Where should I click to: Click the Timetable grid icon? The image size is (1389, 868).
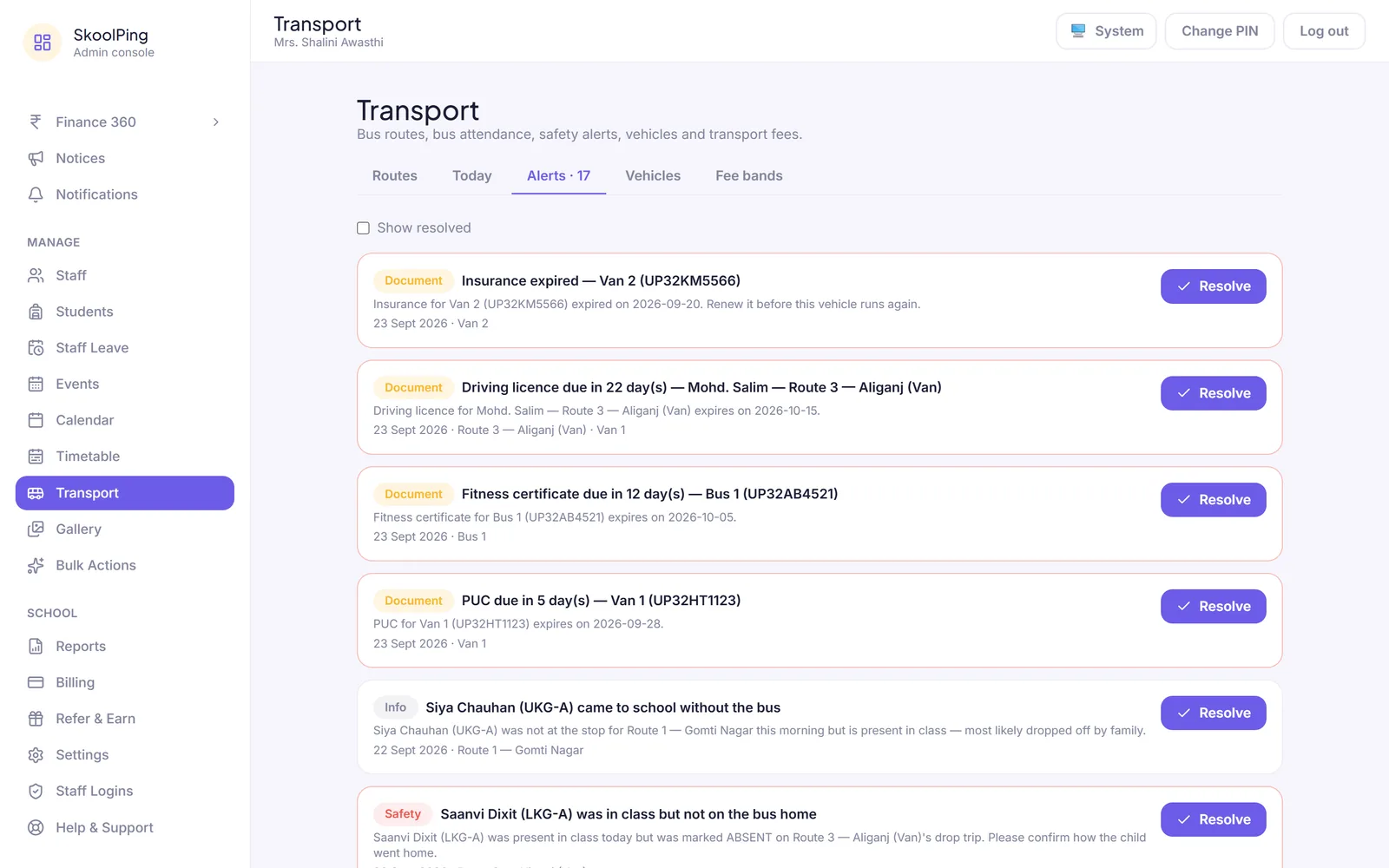[x=36, y=457]
